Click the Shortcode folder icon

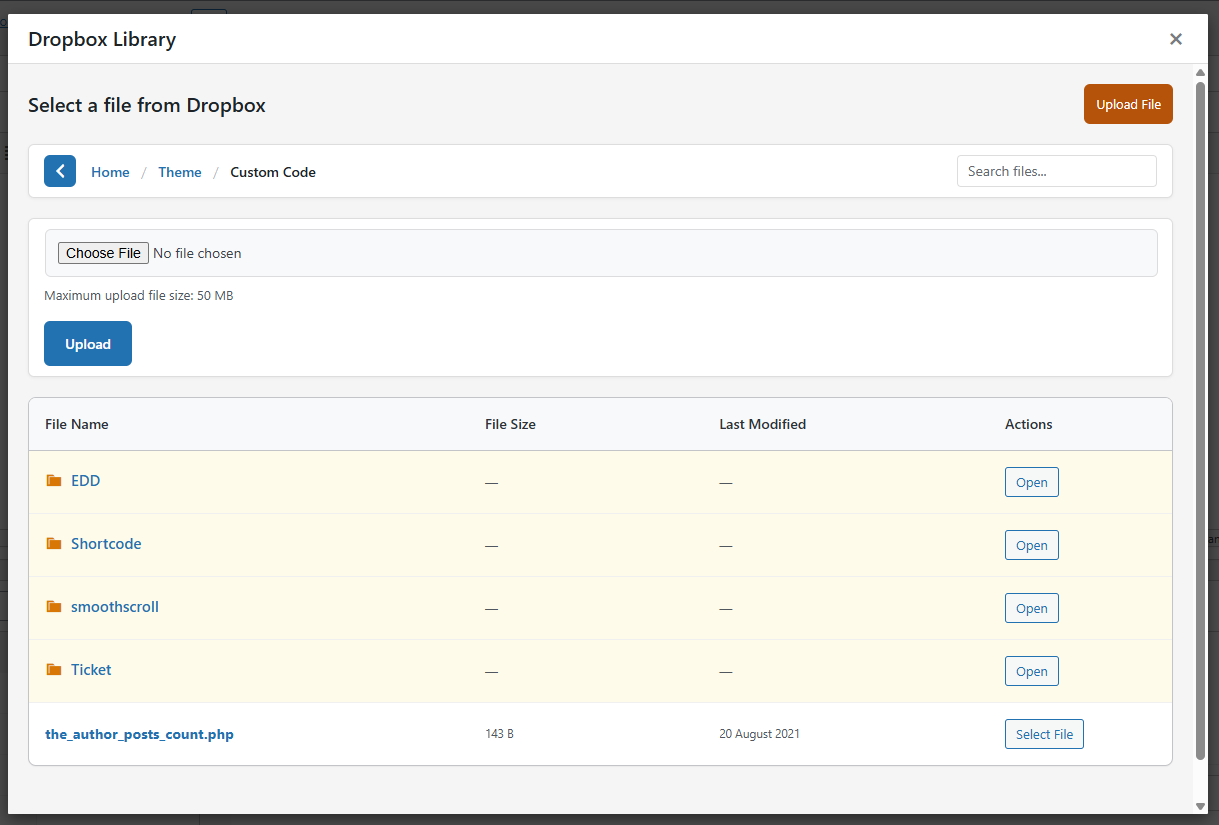click(x=54, y=544)
